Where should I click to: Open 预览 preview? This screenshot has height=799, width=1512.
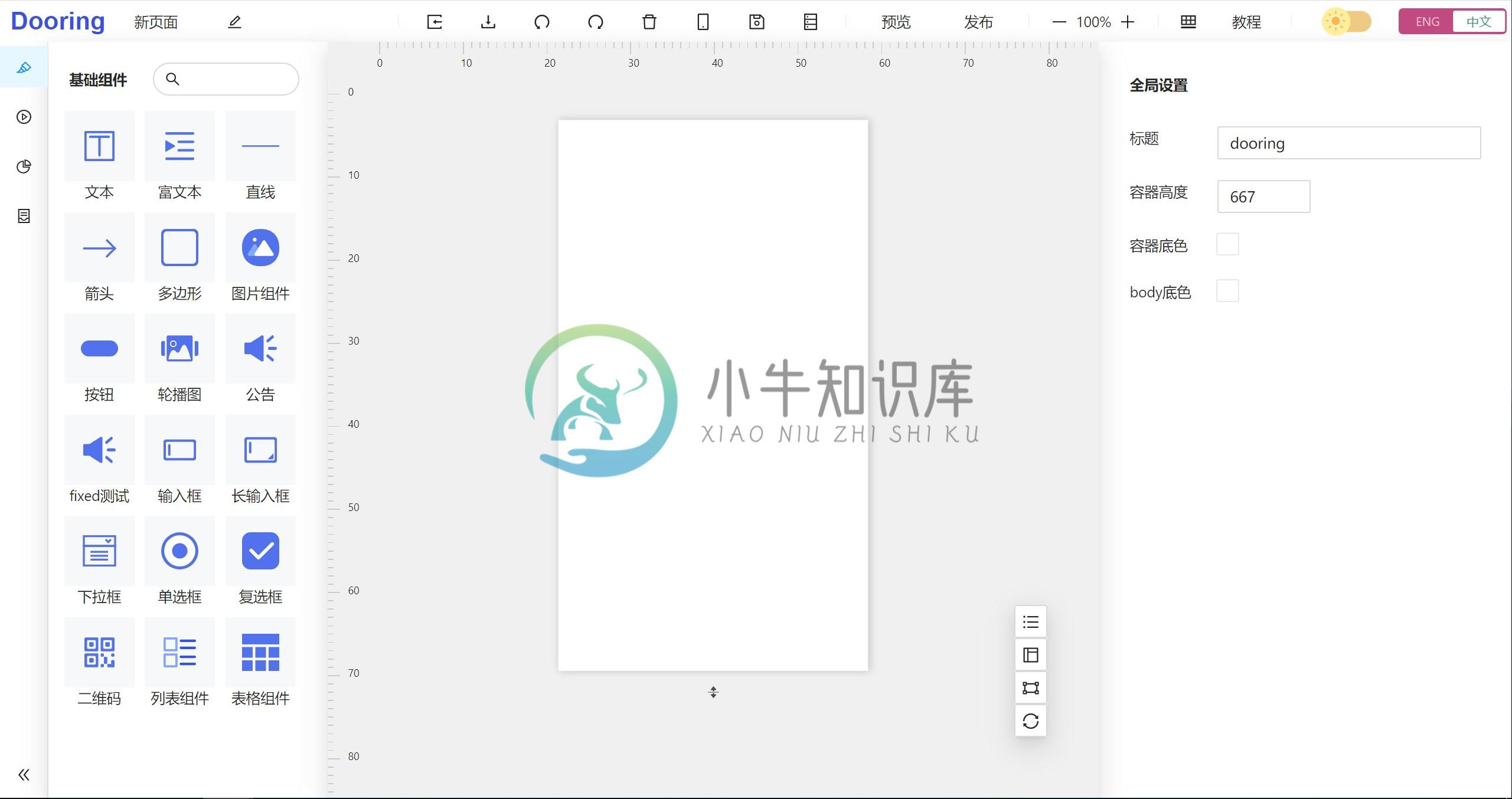coord(896,22)
